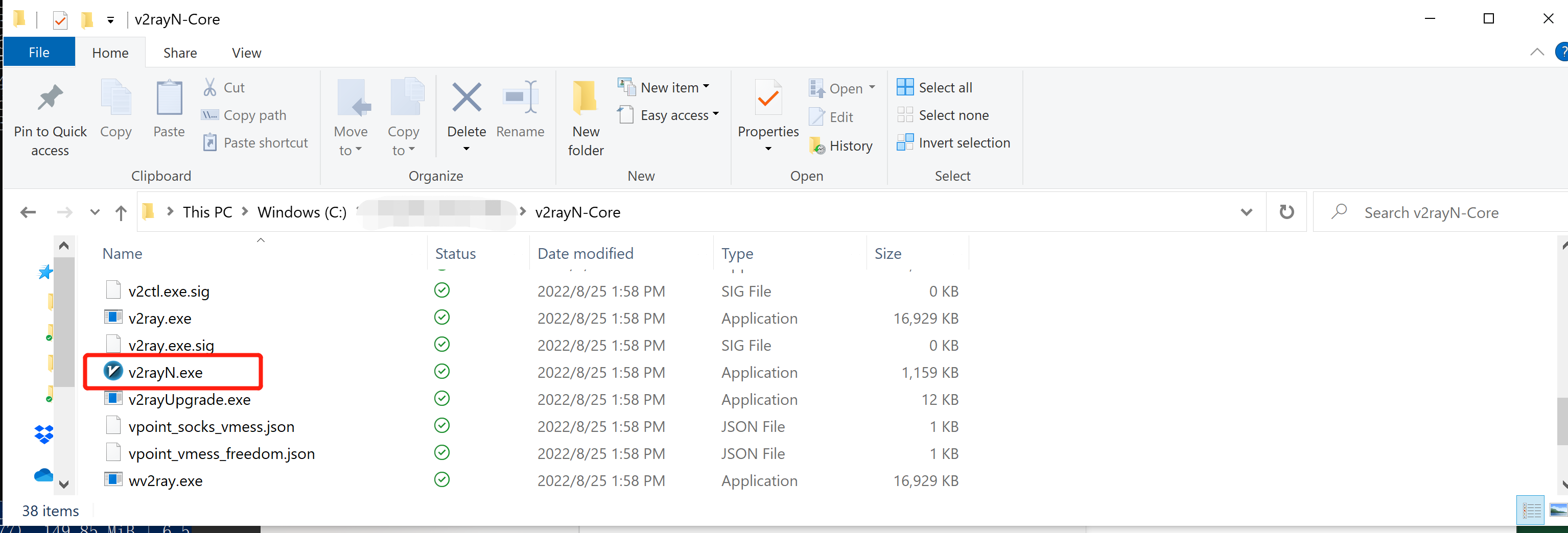Image resolution: width=1568 pixels, height=533 pixels.
Task: Click Pin to Quick access icon
Action: coord(50,99)
